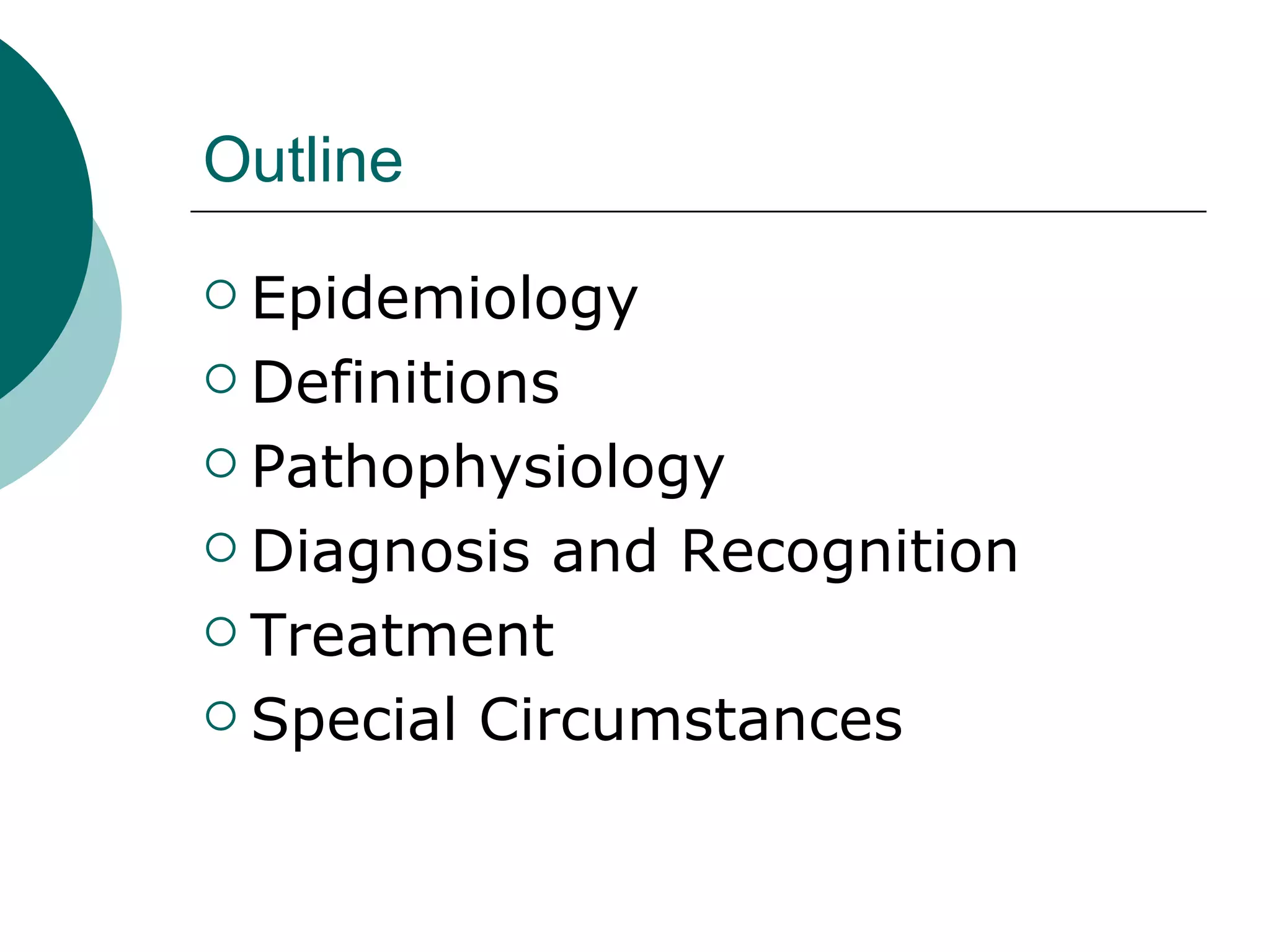Select the Pathophysiology text
This screenshot has width=1270, height=952.
(x=488, y=467)
